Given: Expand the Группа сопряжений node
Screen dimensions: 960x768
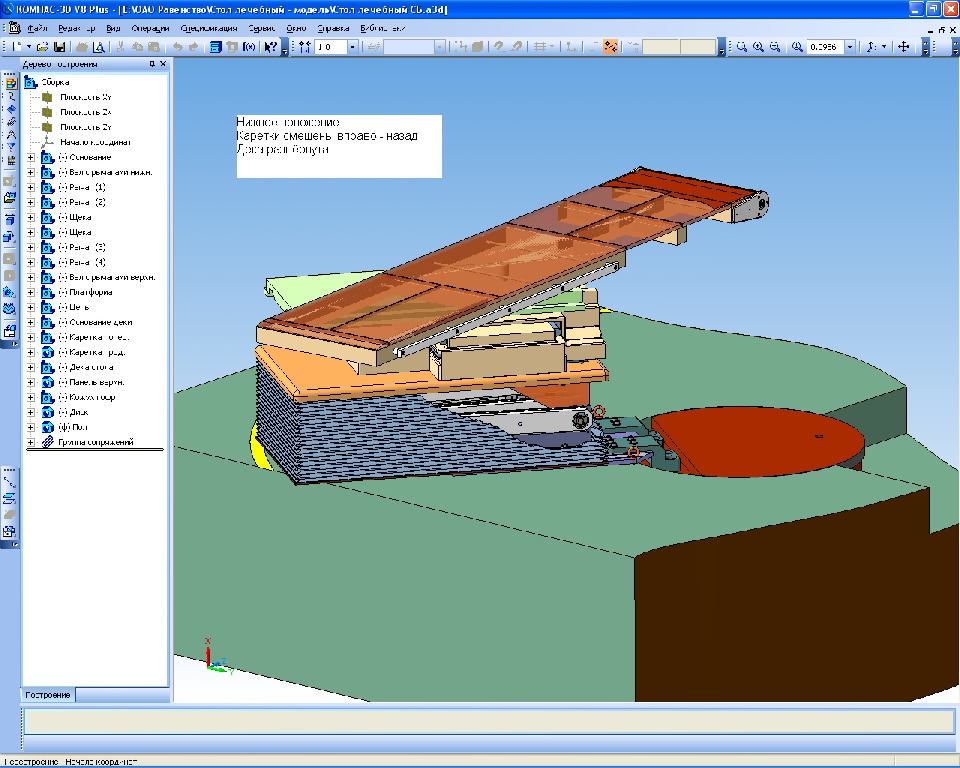Looking at the screenshot, I should click(31, 442).
